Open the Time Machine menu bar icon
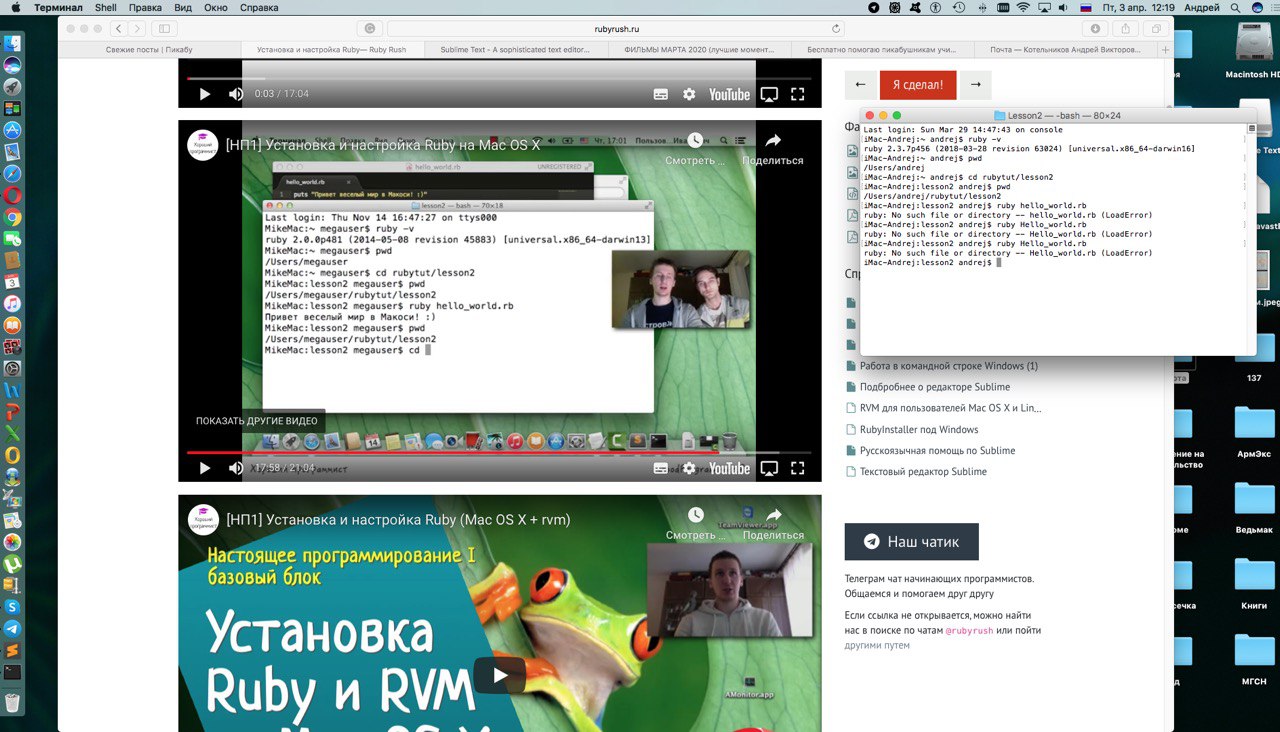The height and width of the screenshot is (732, 1280). (x=959, y=7)
